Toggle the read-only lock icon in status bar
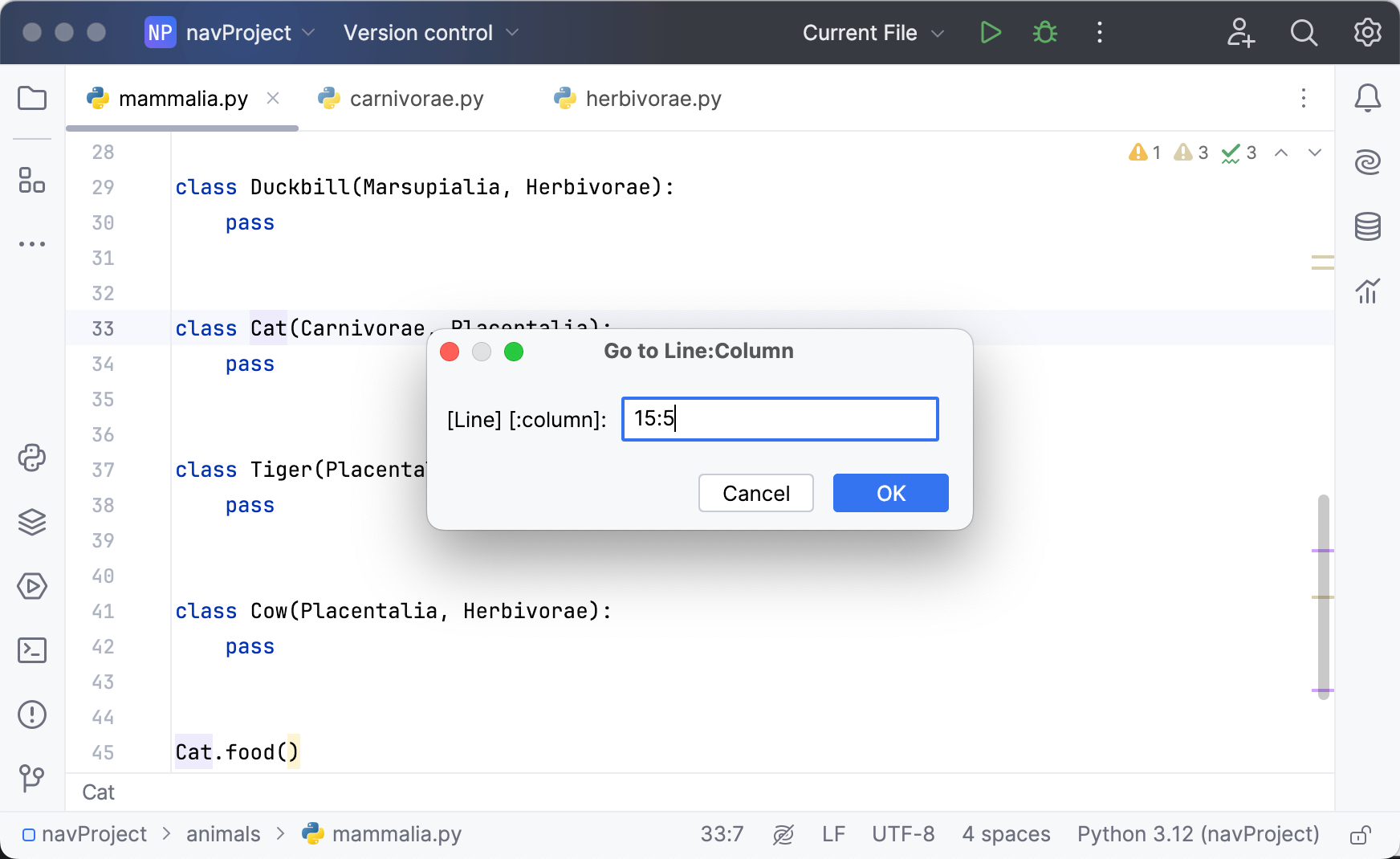 1359,835
